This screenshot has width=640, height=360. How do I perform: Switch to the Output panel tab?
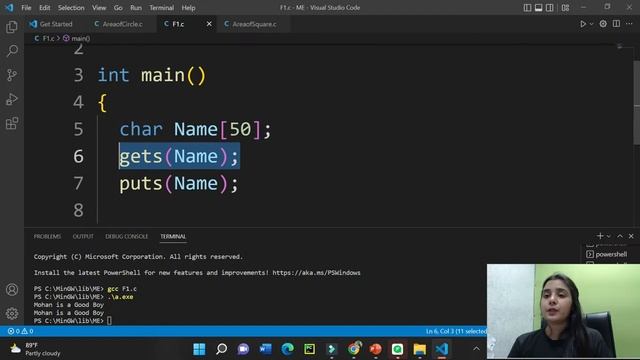[x=83, y=236]
